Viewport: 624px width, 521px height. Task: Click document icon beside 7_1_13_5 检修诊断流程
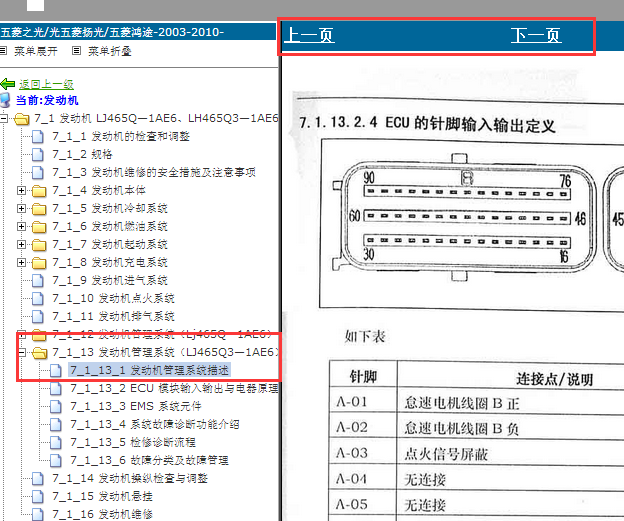(56, 442)
